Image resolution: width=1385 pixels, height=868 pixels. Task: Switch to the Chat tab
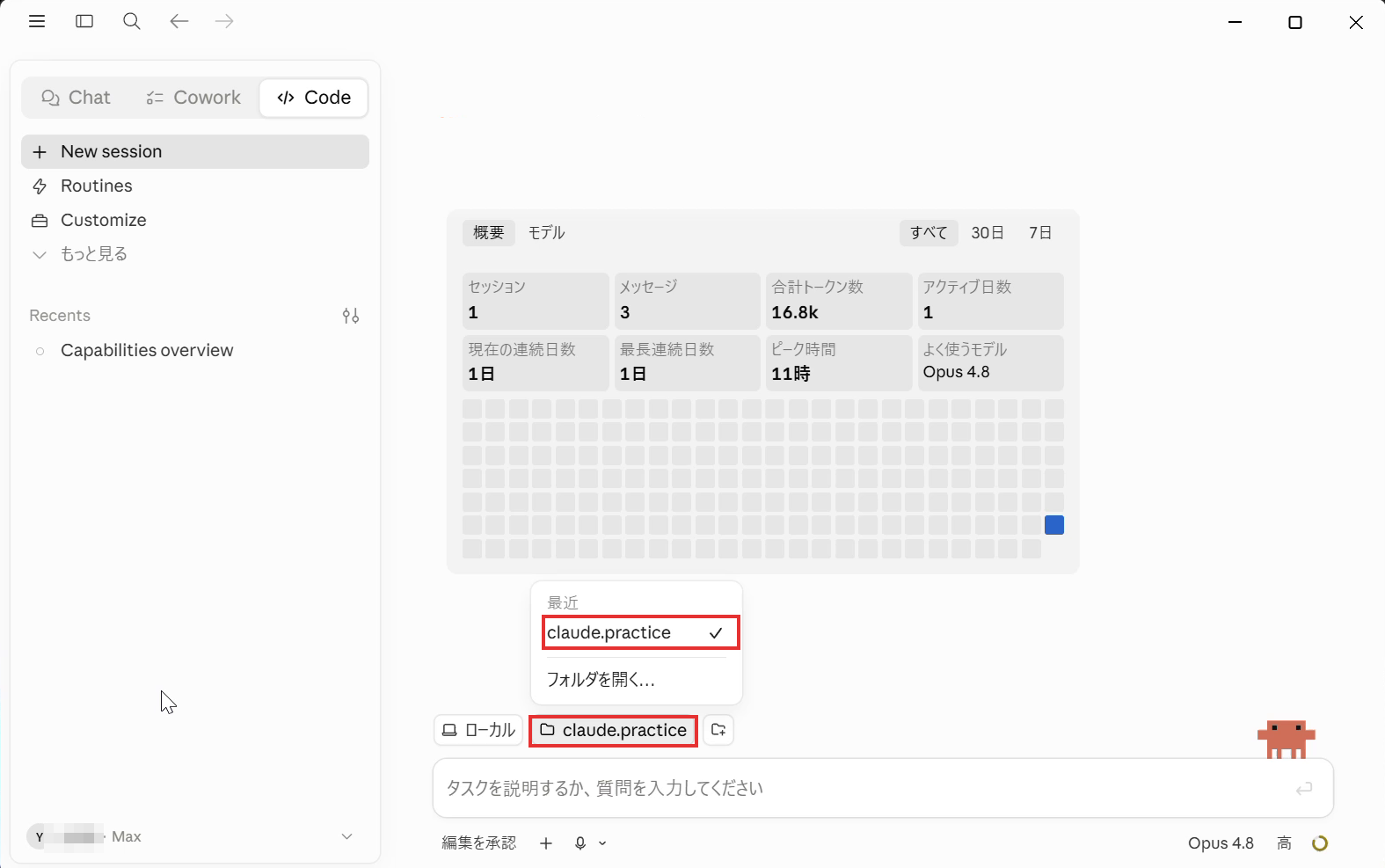tap(76, 98)
